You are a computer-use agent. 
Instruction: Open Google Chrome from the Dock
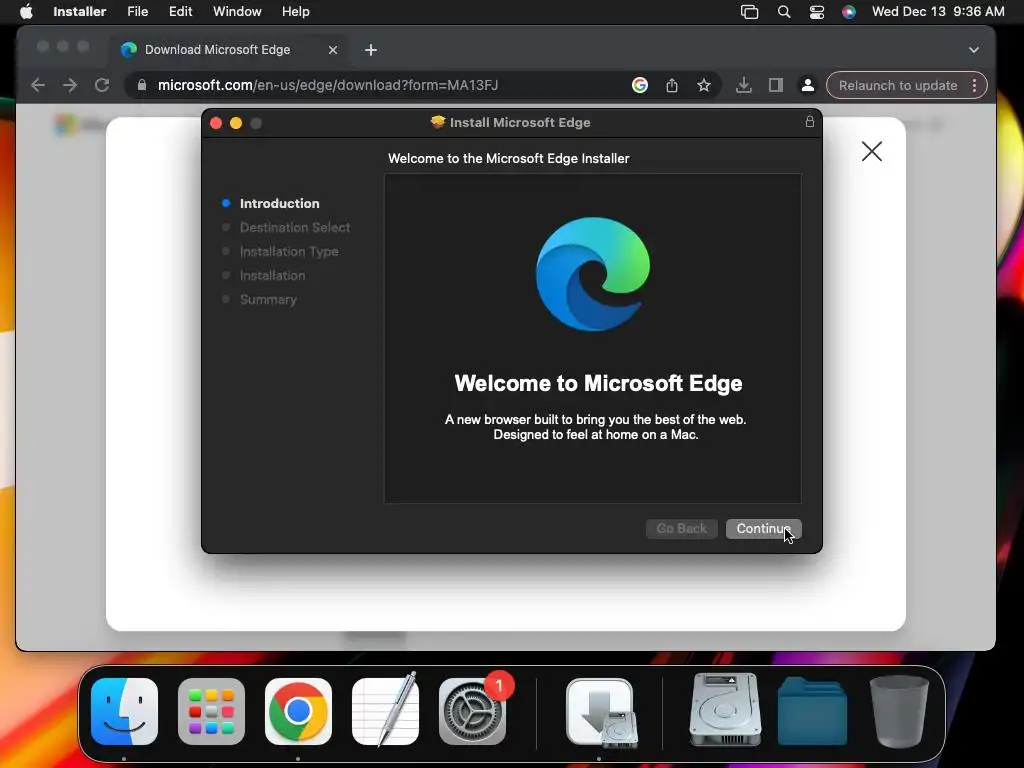298,711
